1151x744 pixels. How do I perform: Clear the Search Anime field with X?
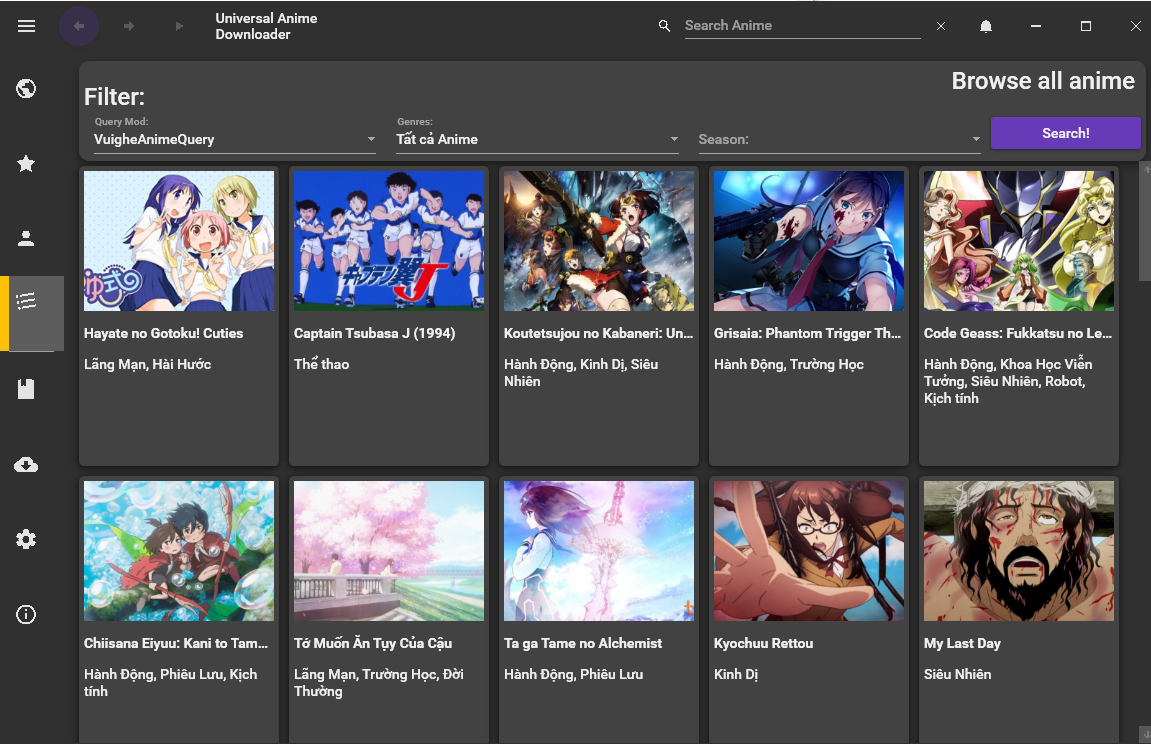tap(941, 26)
